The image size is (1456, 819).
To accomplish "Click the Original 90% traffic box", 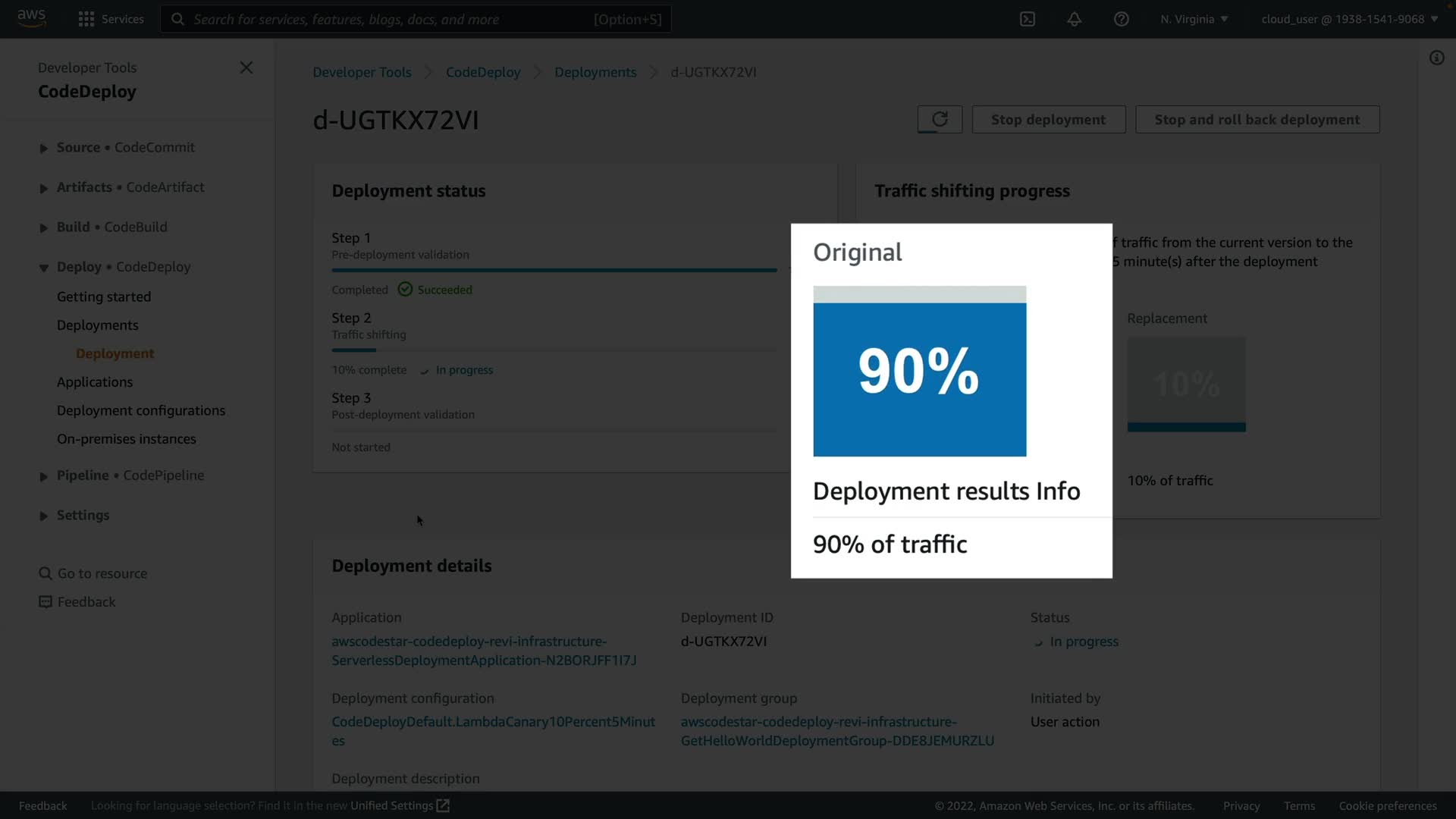I will [x=919, y=372].
